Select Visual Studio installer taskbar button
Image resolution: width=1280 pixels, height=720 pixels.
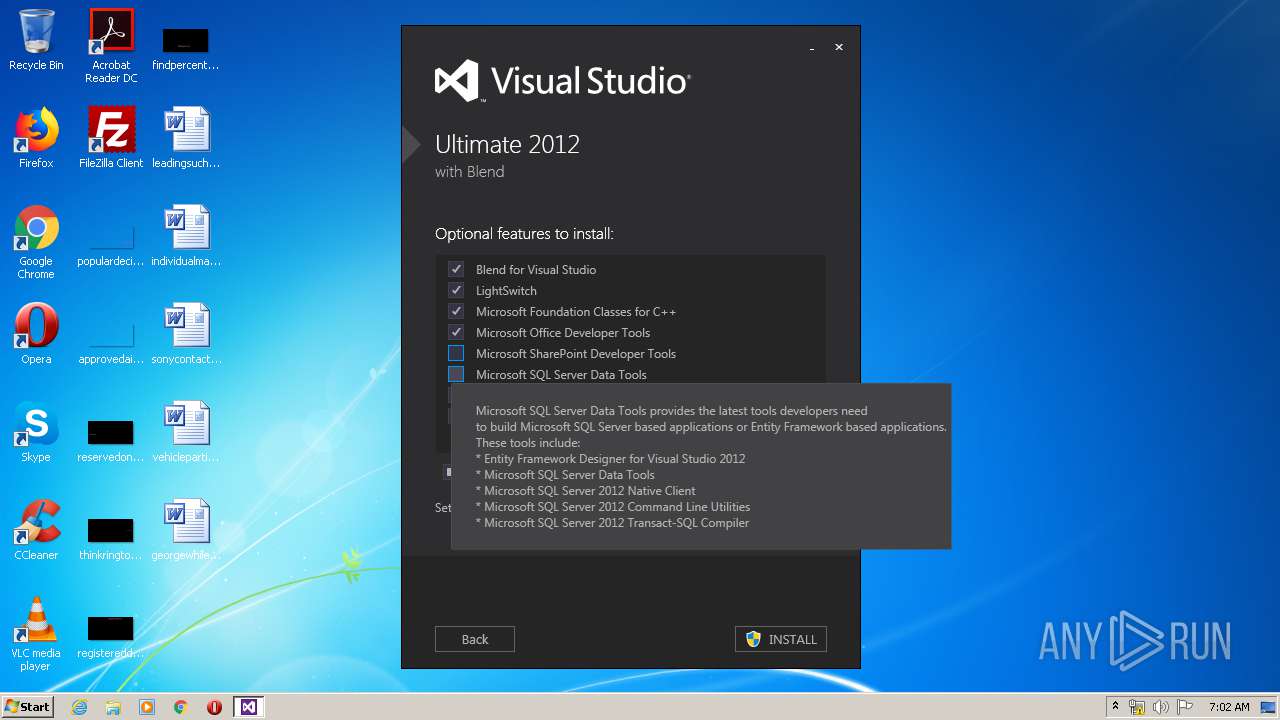click(x=249, y=707)
